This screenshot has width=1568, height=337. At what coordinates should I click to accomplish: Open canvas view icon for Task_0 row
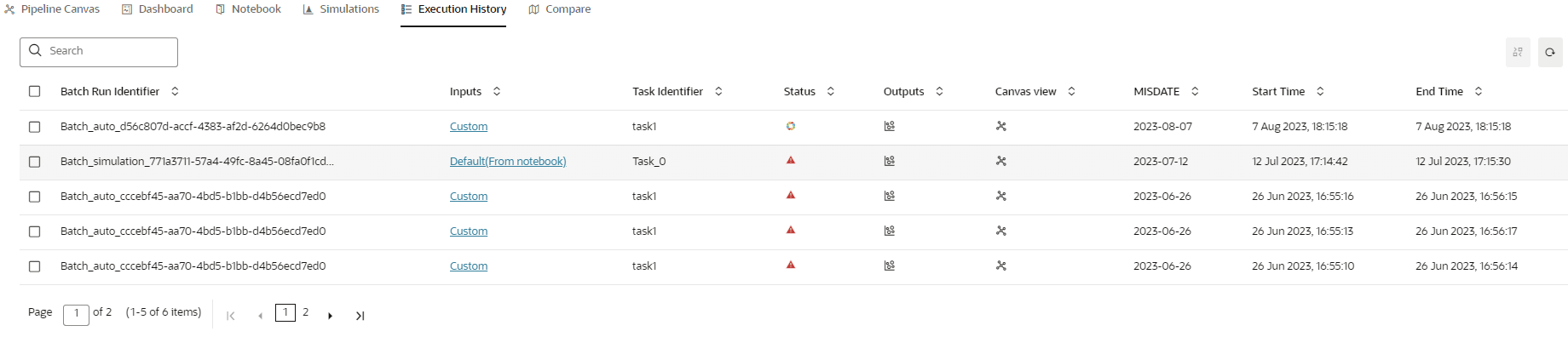point(1001,161)
